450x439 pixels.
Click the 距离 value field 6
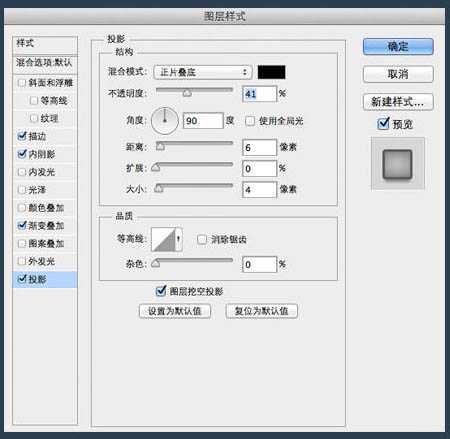pyautogui.click(x=259, y=147)
